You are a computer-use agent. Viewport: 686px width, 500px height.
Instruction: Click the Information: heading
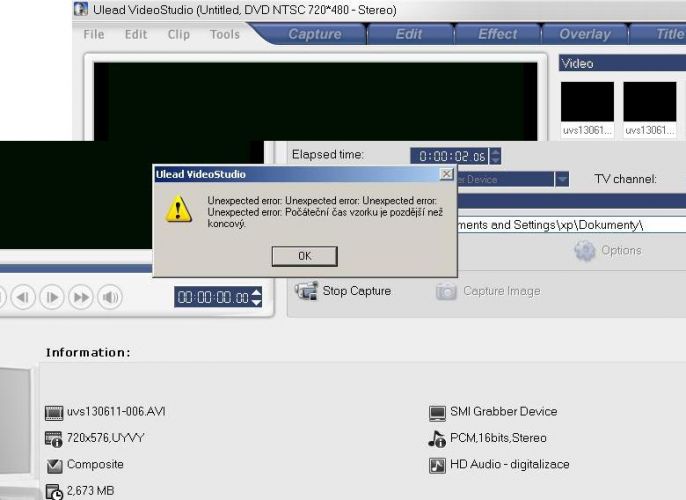88,353
